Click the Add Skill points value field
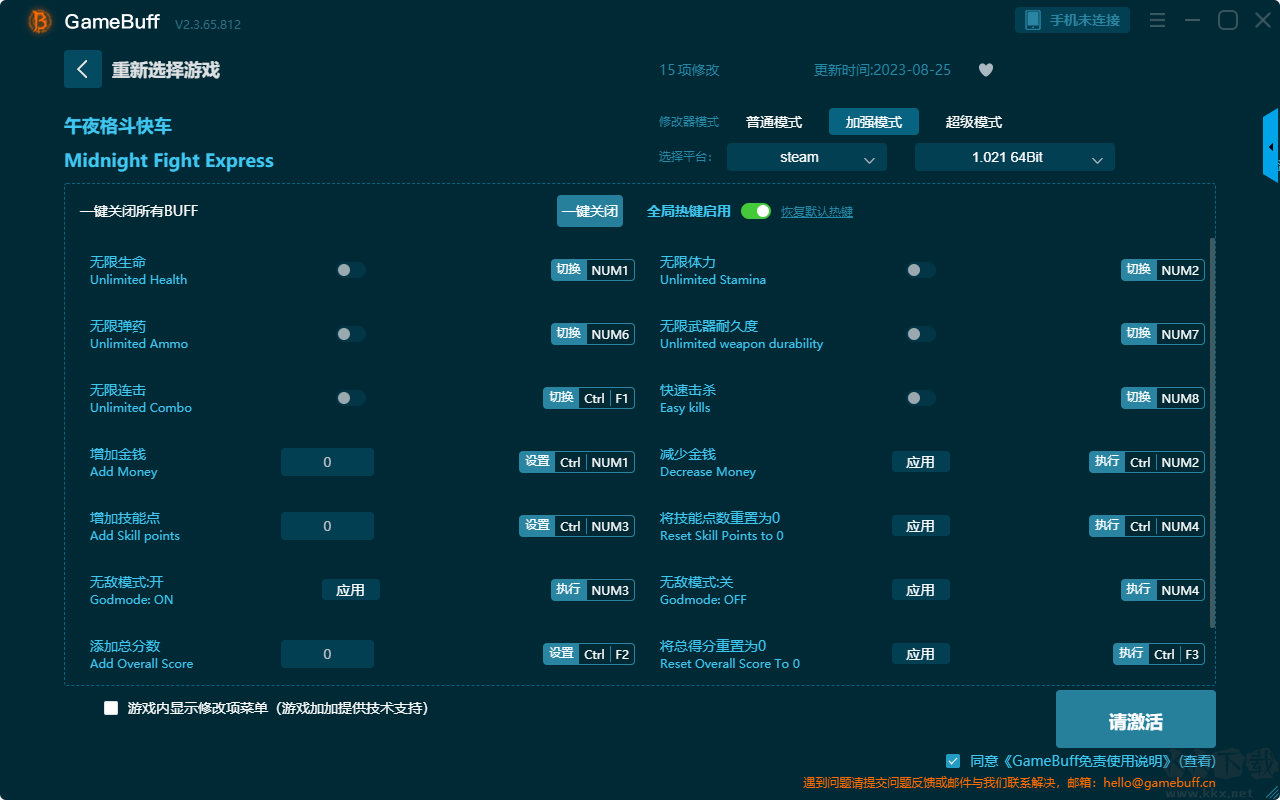Viewport: 1280px width, 800px height. tap(327, 526)
